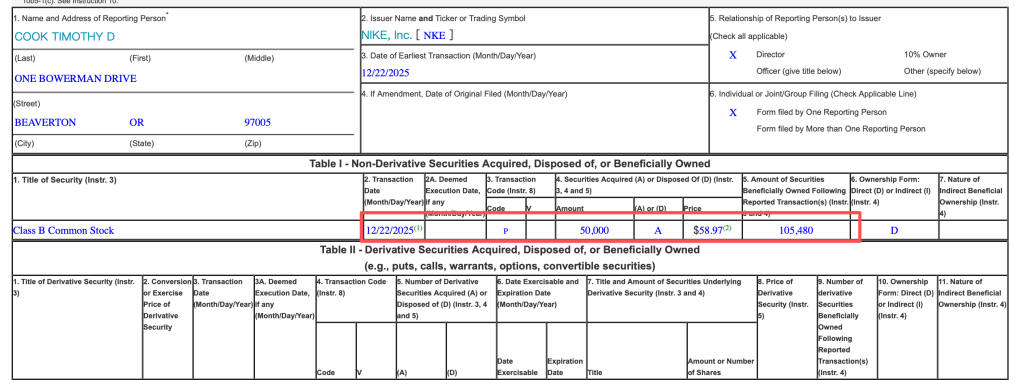Click the ownership form D value

(893, 231)
